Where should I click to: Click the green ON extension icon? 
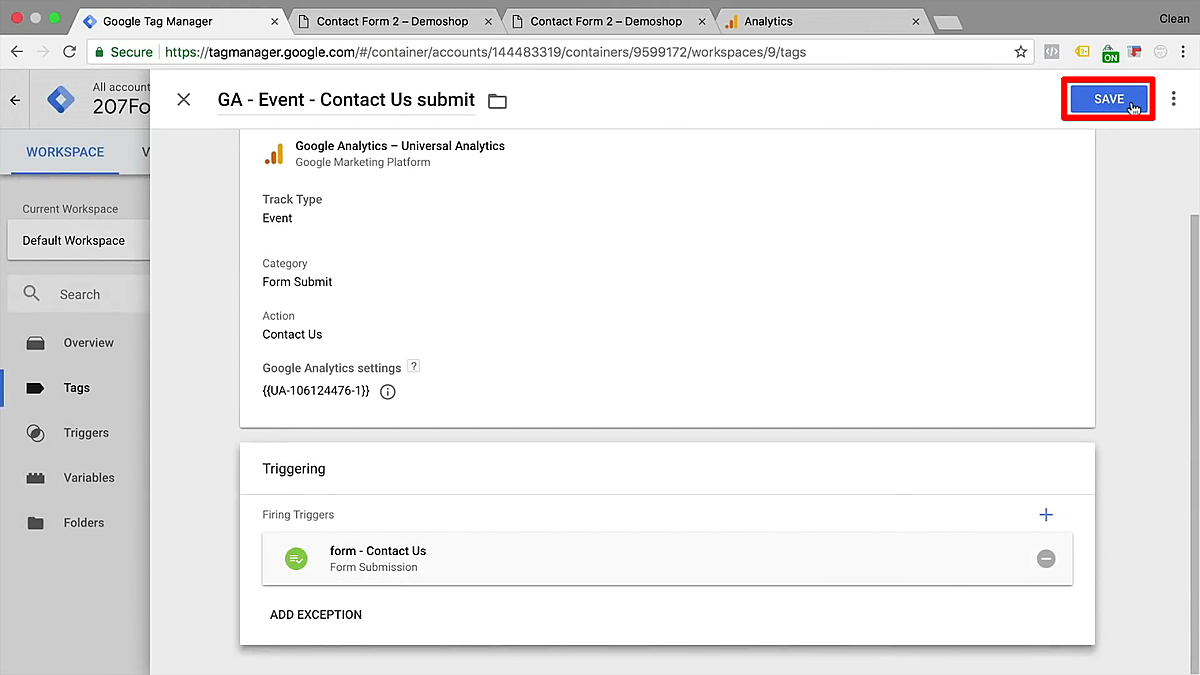1110,53
